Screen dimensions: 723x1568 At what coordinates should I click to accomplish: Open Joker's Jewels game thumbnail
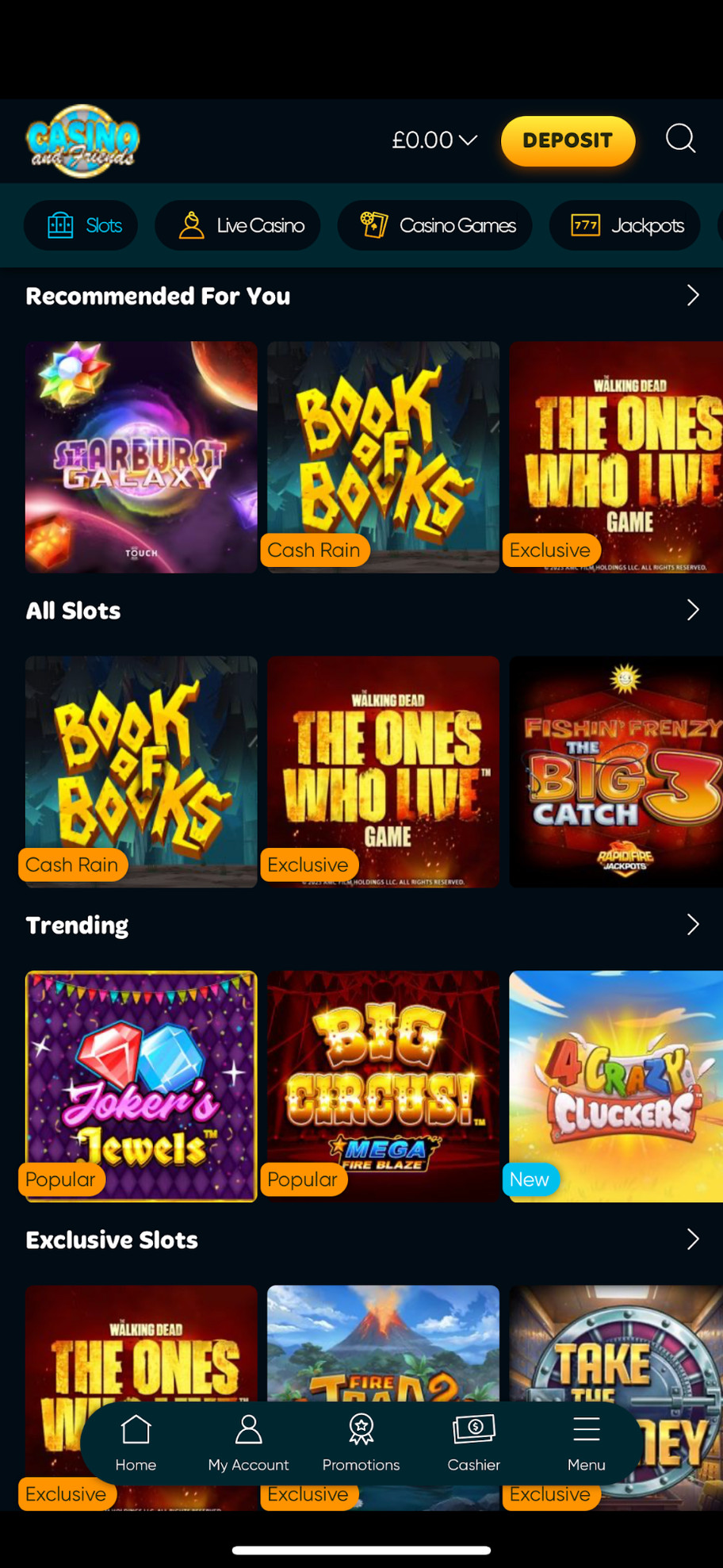[141, 1086]
